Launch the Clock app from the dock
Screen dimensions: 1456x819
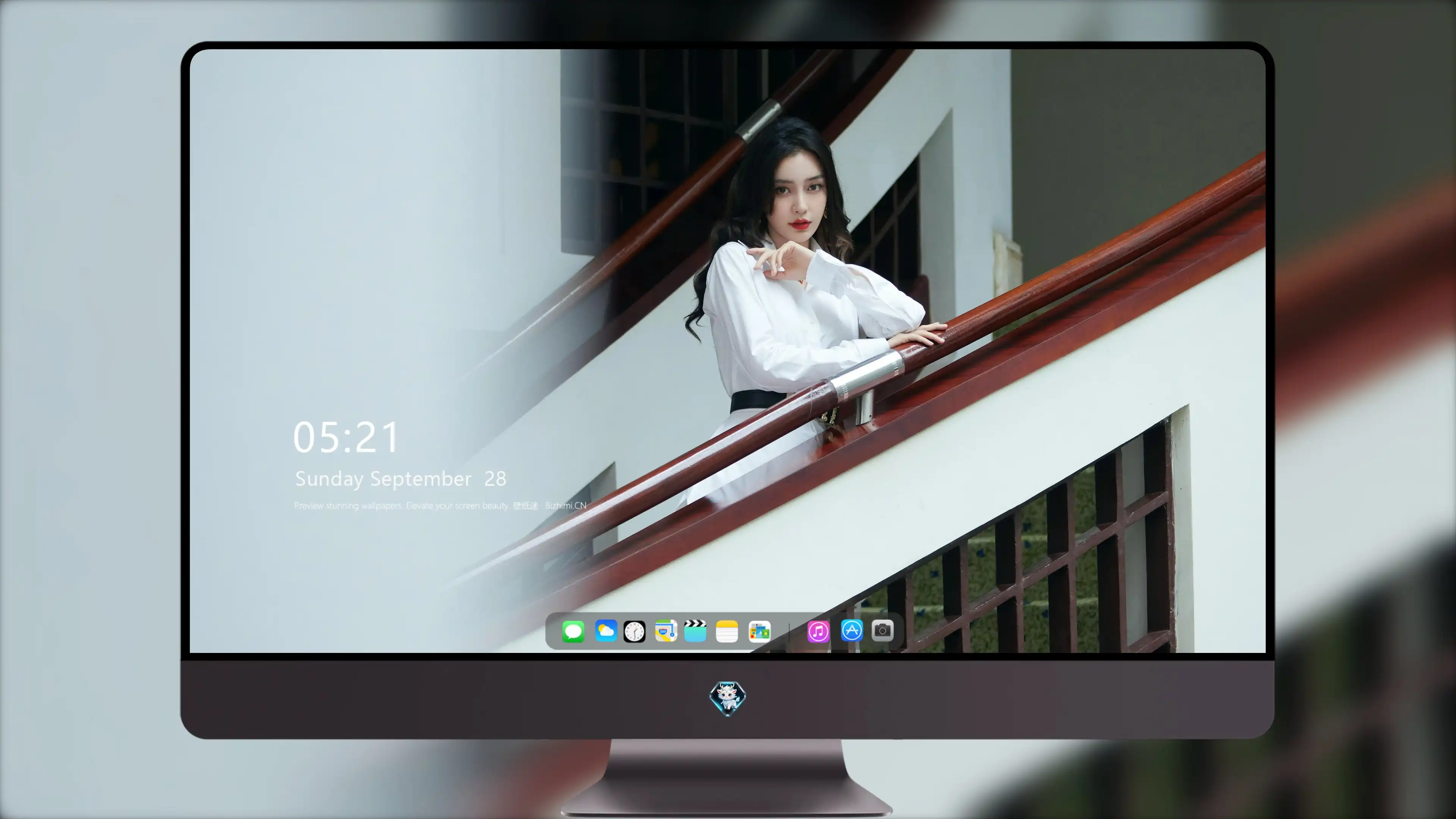coord(634,631)
